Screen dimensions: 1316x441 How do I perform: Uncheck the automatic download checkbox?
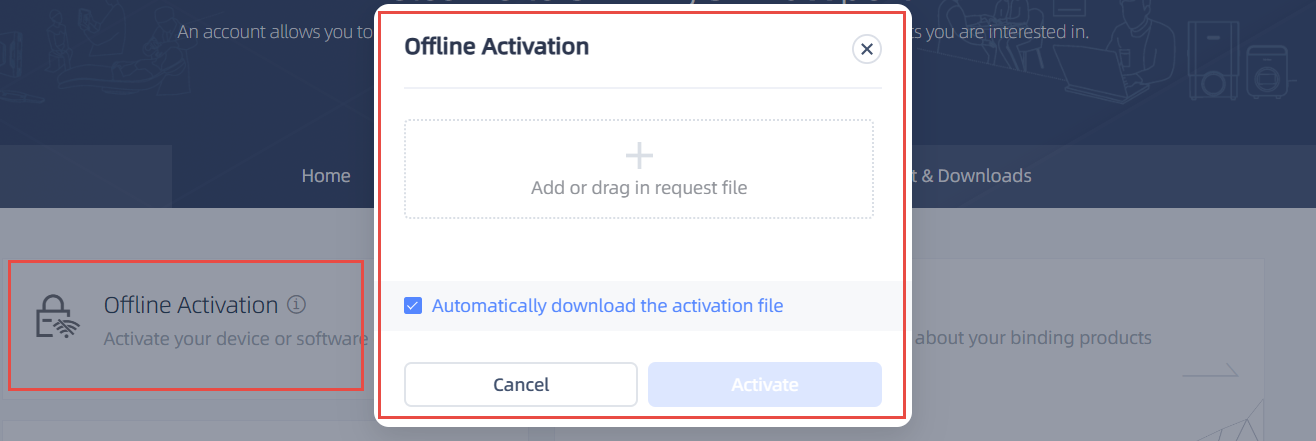pos(413,306)
